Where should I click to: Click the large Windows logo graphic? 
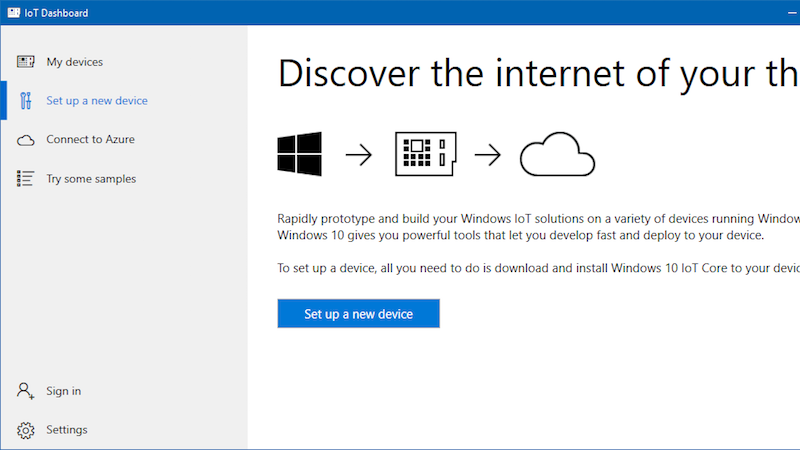point(299,154)
